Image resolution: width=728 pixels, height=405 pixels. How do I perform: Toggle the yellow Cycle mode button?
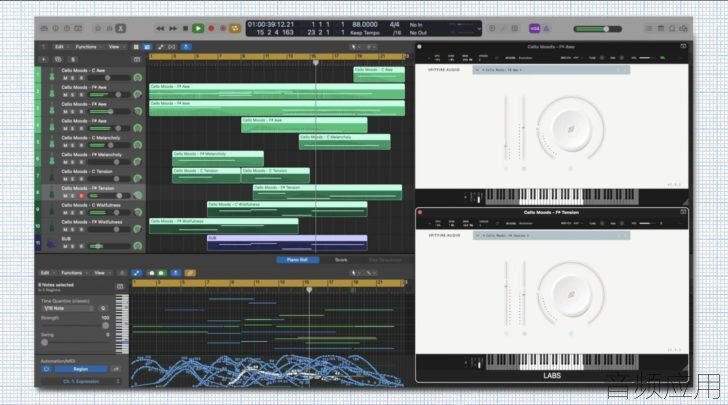(235, 28)
